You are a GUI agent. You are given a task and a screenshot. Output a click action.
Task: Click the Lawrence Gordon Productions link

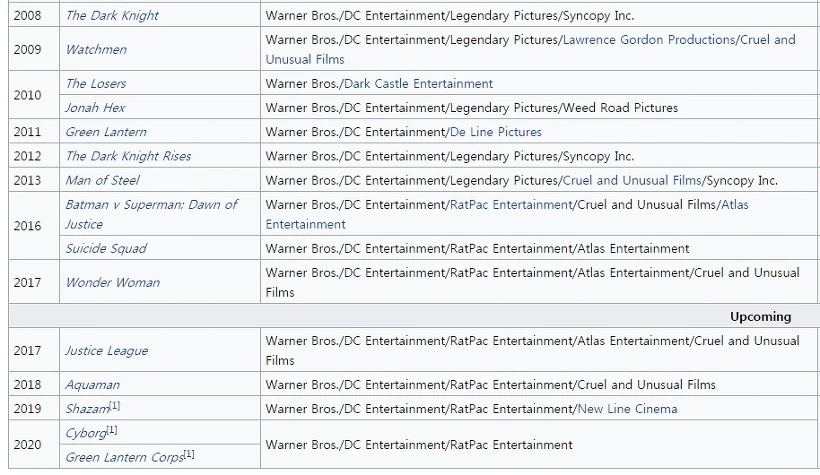coord(648,40)
